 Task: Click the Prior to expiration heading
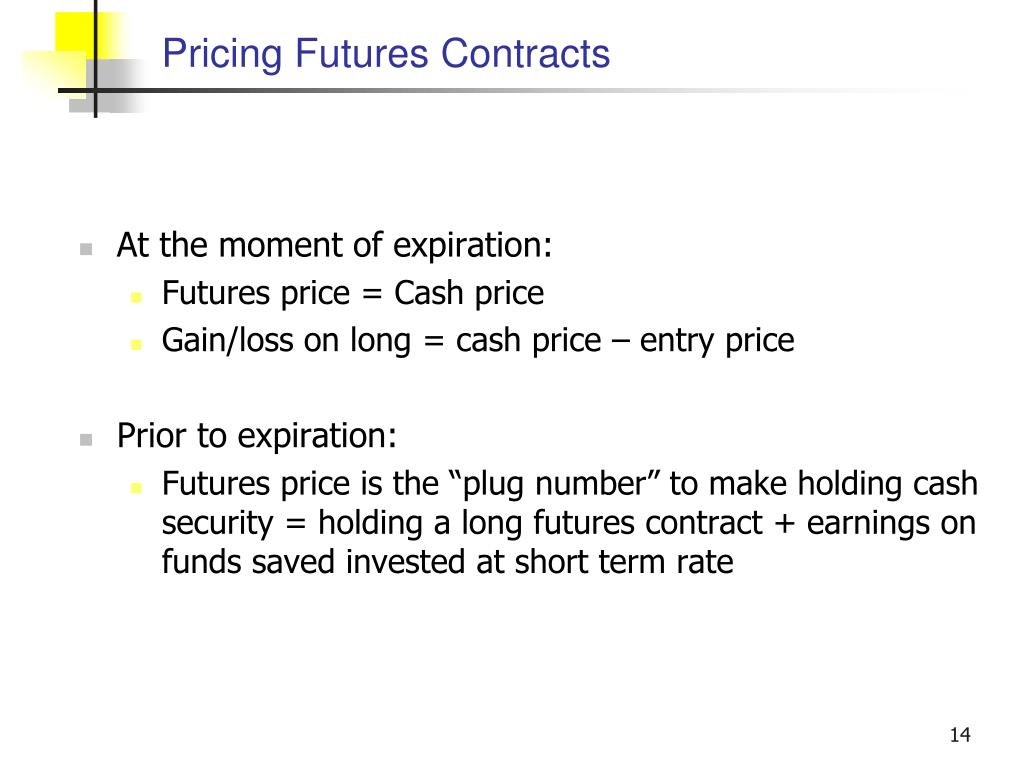click(257, 436)
